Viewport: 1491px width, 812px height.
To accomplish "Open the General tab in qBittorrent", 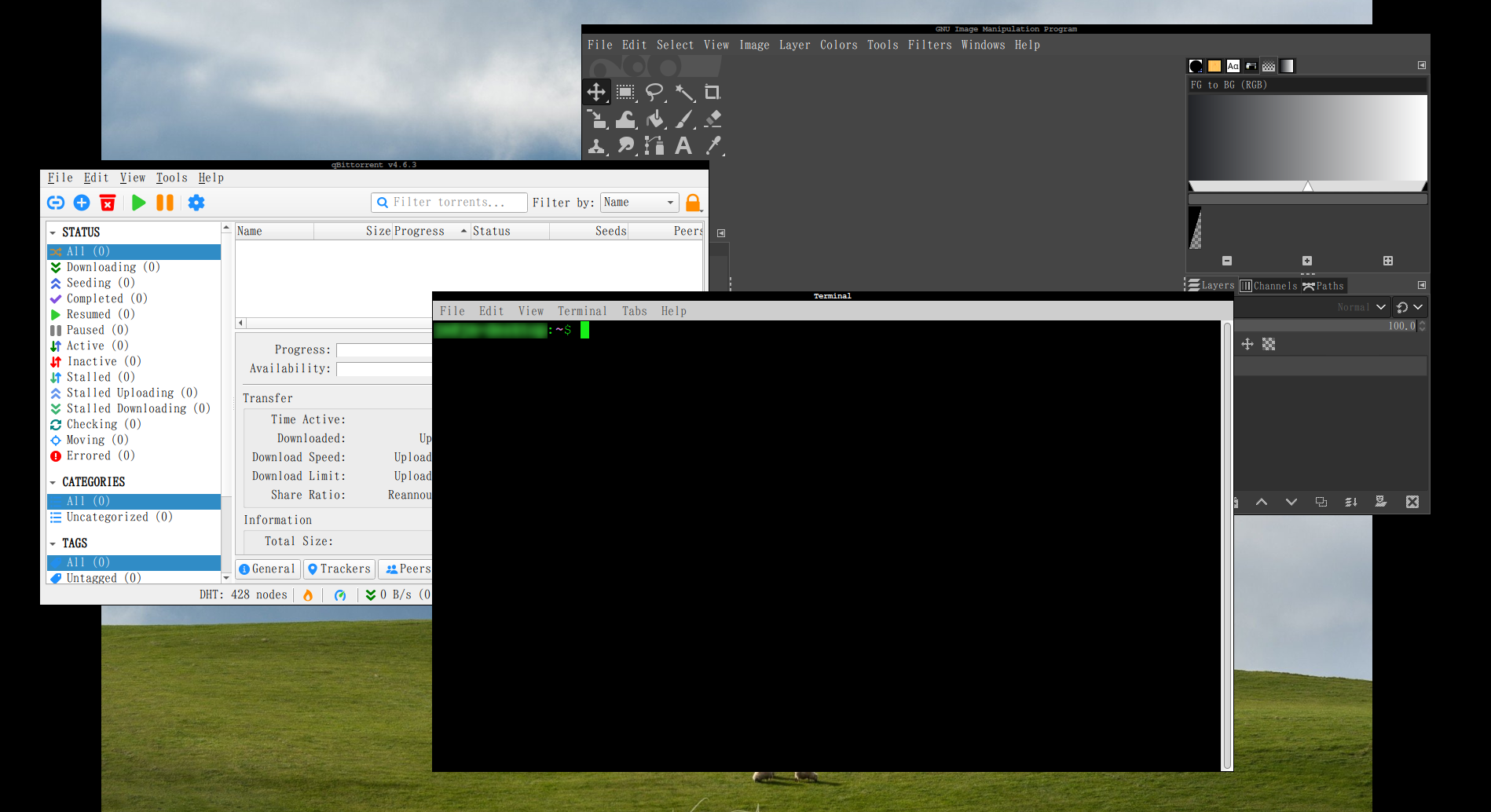I will 267,569.
